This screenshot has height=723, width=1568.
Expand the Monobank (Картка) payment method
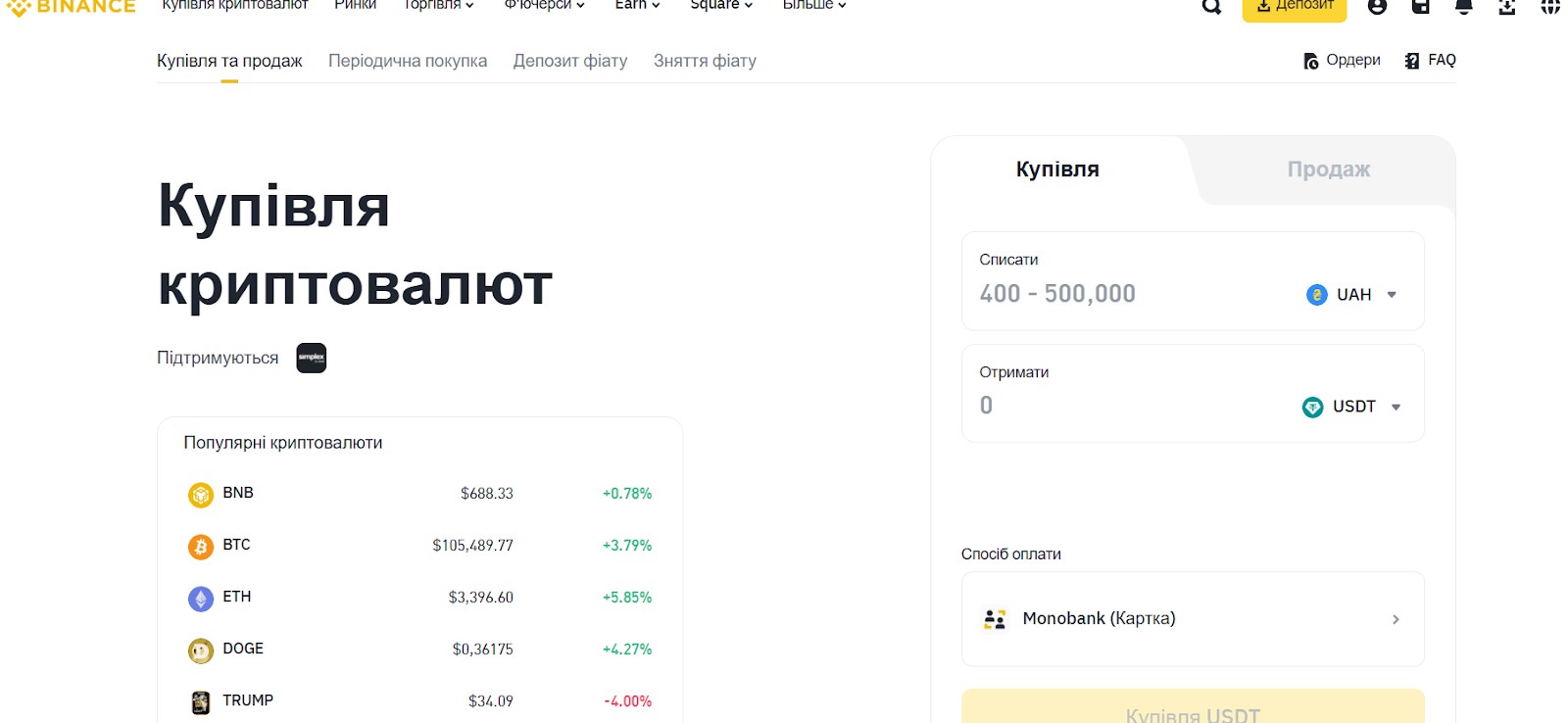point(1193,619)
